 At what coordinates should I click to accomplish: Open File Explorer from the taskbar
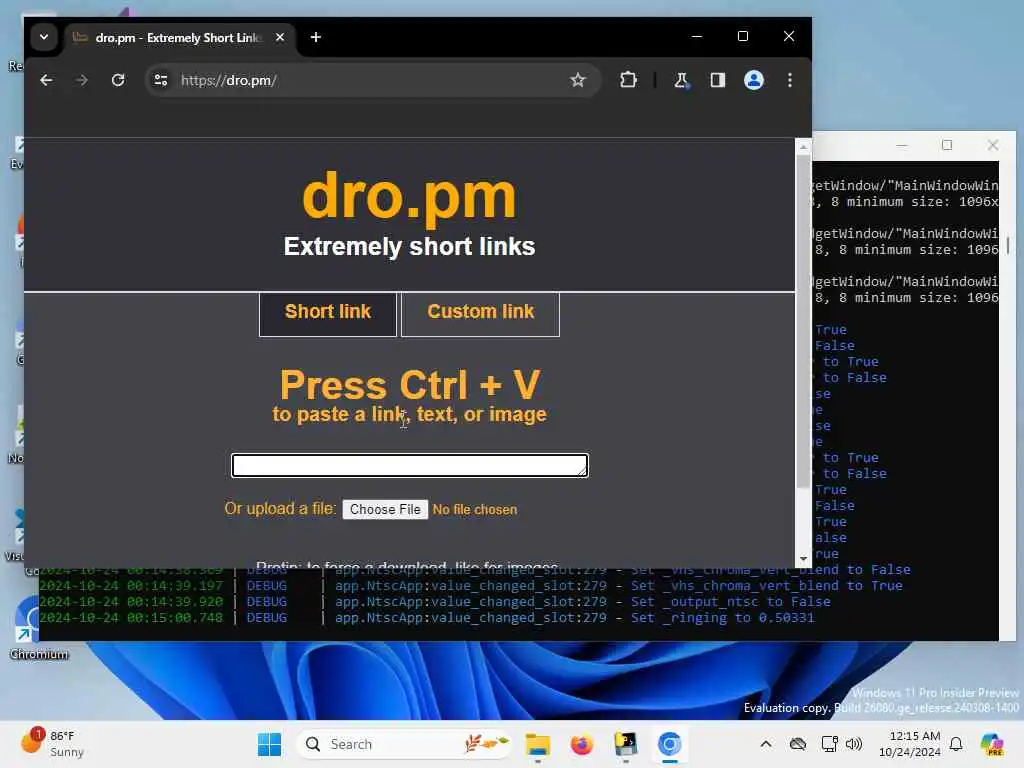click(537, 744)
